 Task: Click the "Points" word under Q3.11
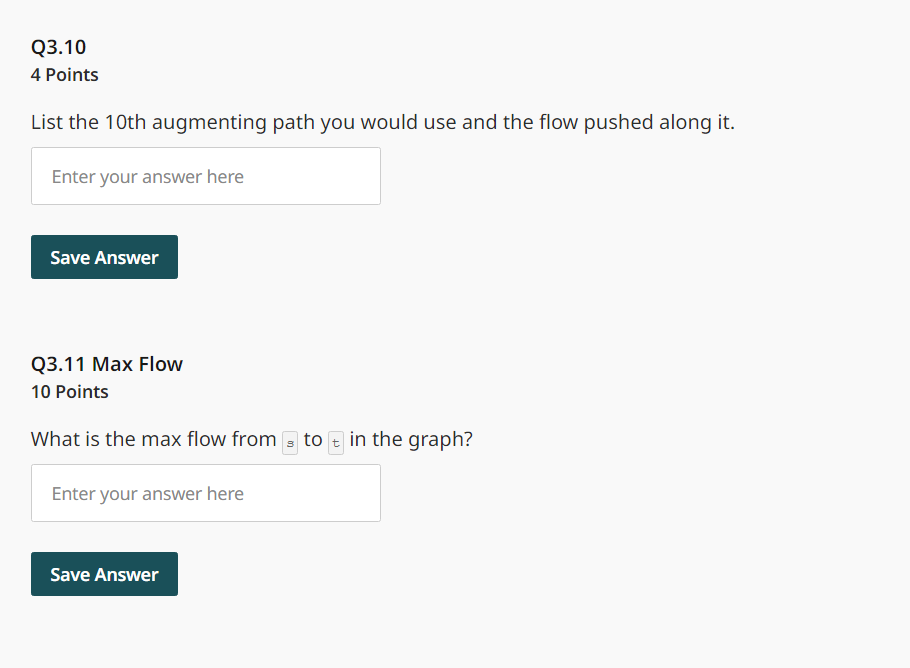(x=82, y=392)
